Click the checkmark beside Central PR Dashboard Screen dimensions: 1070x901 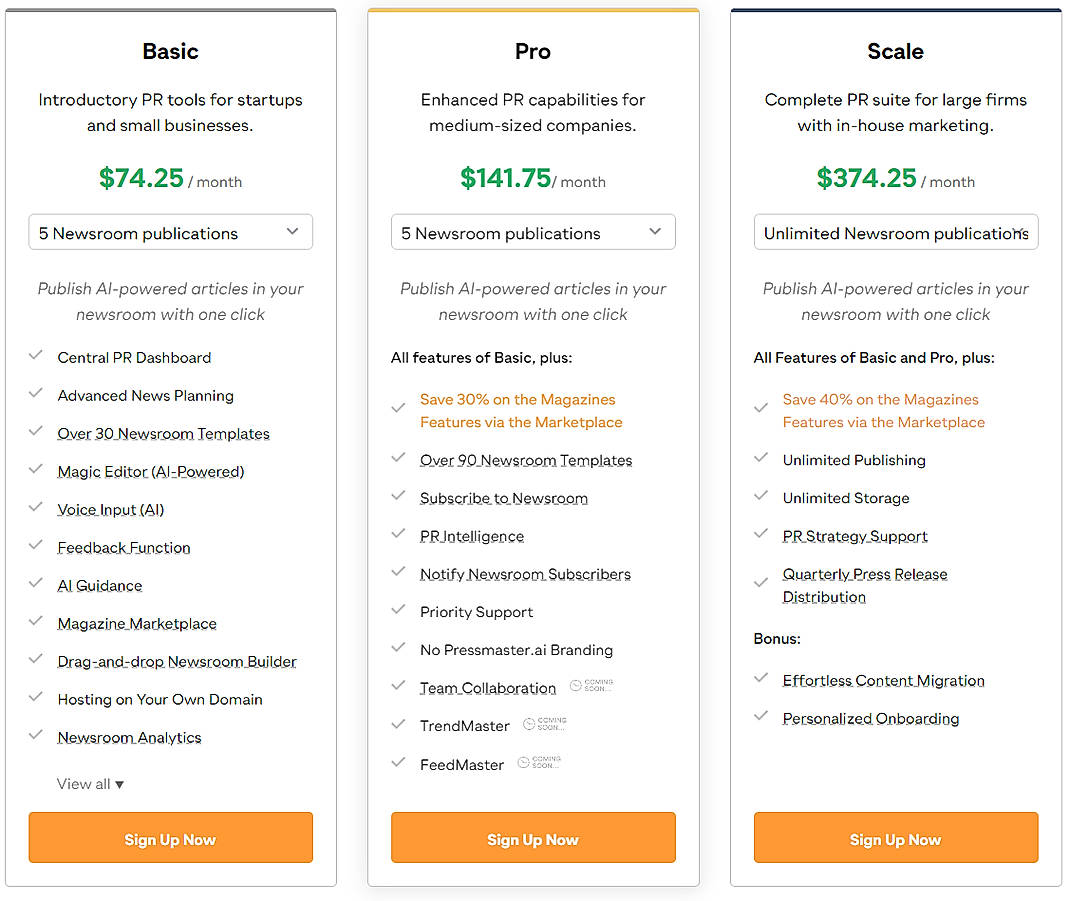click(37, 357)
